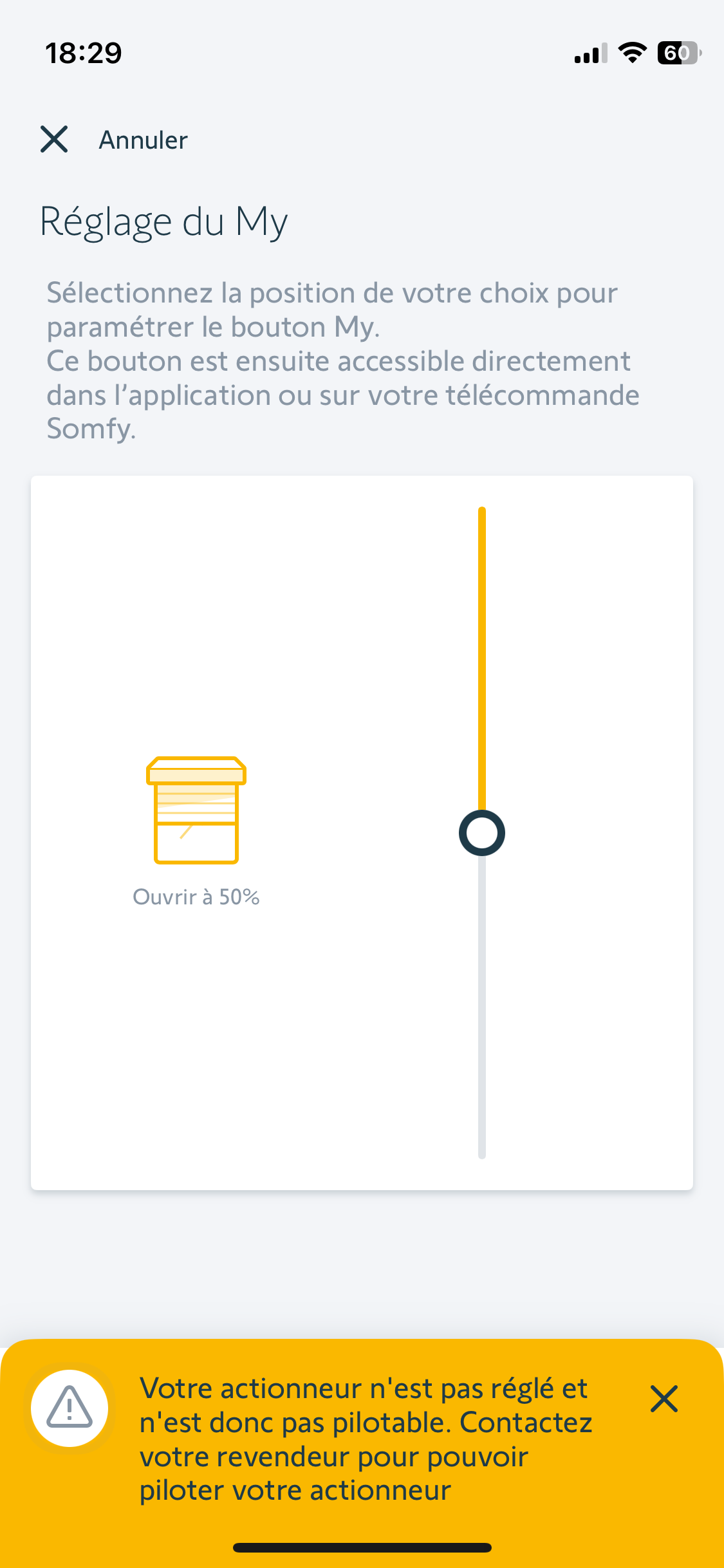Tap the battery indicator icon
This screenshot has height=1568, width=724.
coord(678,53)
